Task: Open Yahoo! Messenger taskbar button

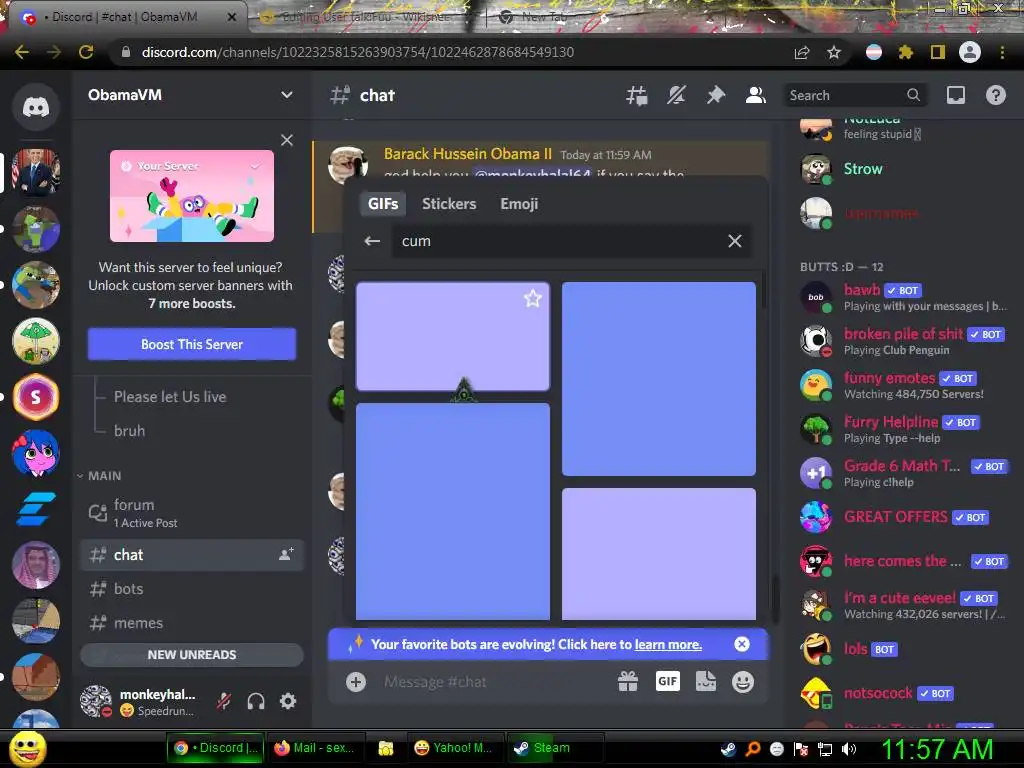Action: (x=454, y=748)
